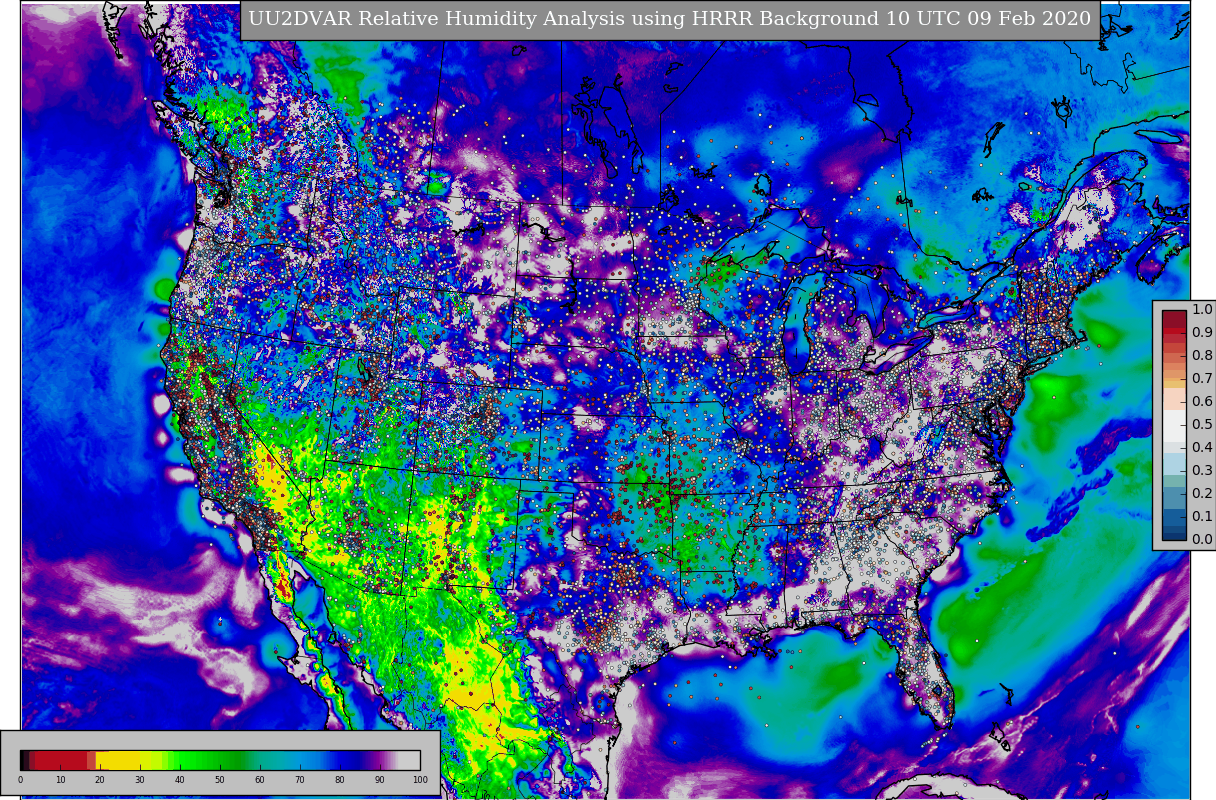Click the "30" tick on humidity colorbar
1216x800 pixels.
(x=140, y=780)
